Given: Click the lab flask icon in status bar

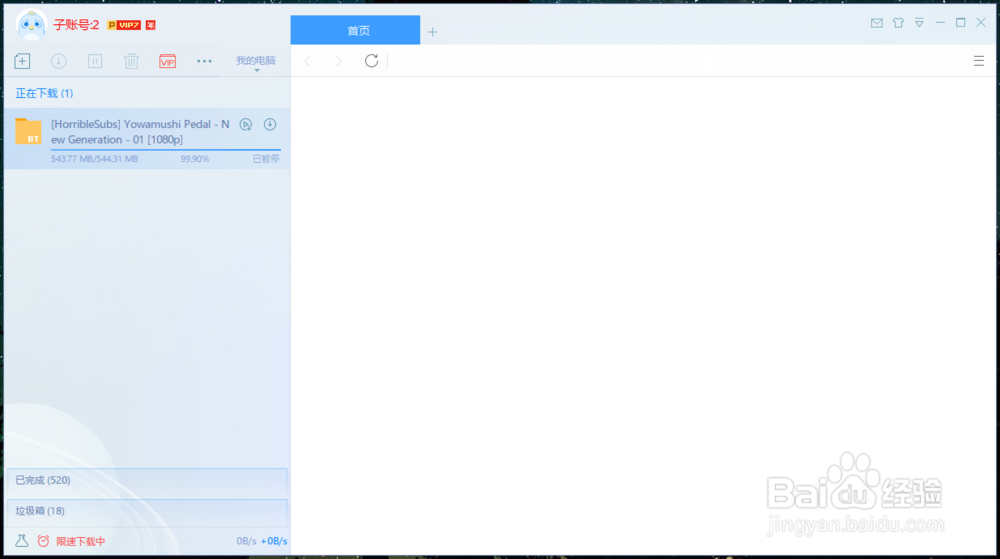Looking at the screenshot, I should 22,541.
